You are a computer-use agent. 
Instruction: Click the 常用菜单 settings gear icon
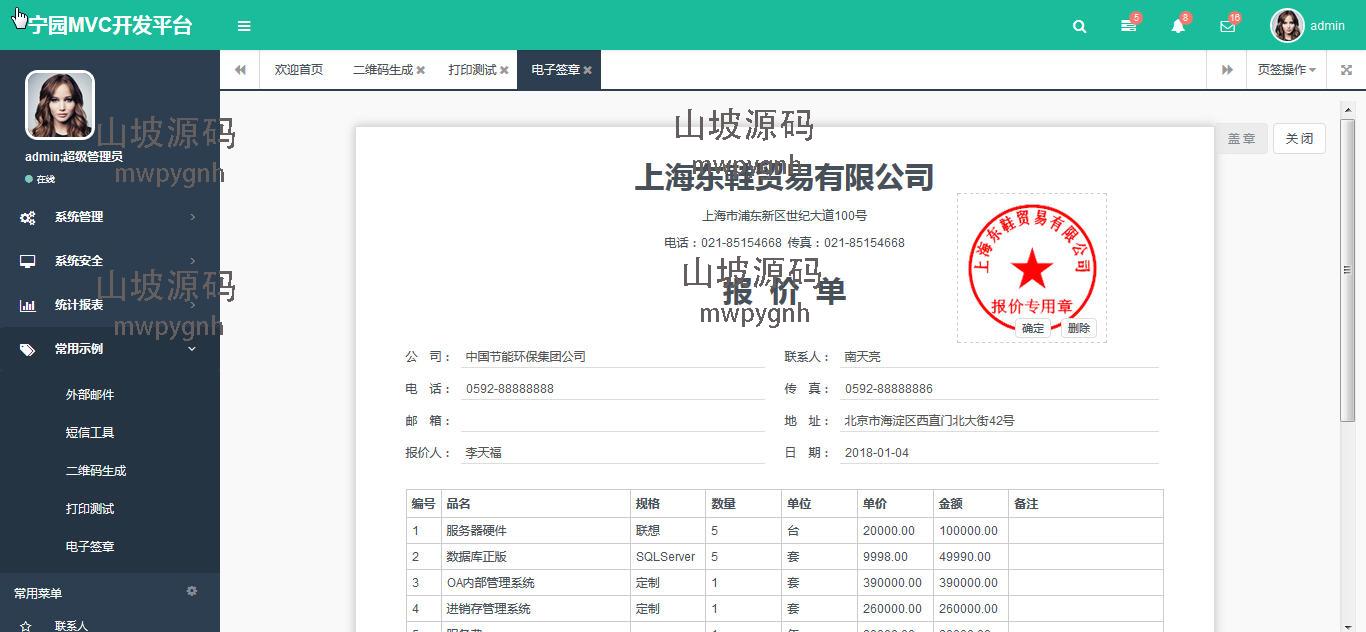192,592
